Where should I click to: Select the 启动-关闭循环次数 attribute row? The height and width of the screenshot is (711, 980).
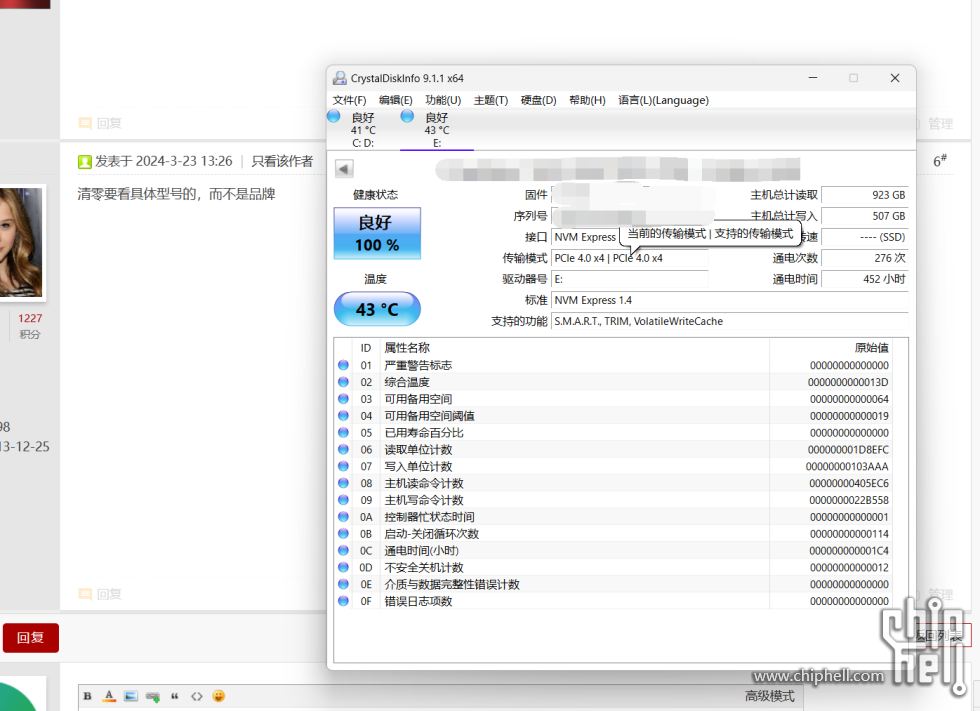(x=614, y=534)
